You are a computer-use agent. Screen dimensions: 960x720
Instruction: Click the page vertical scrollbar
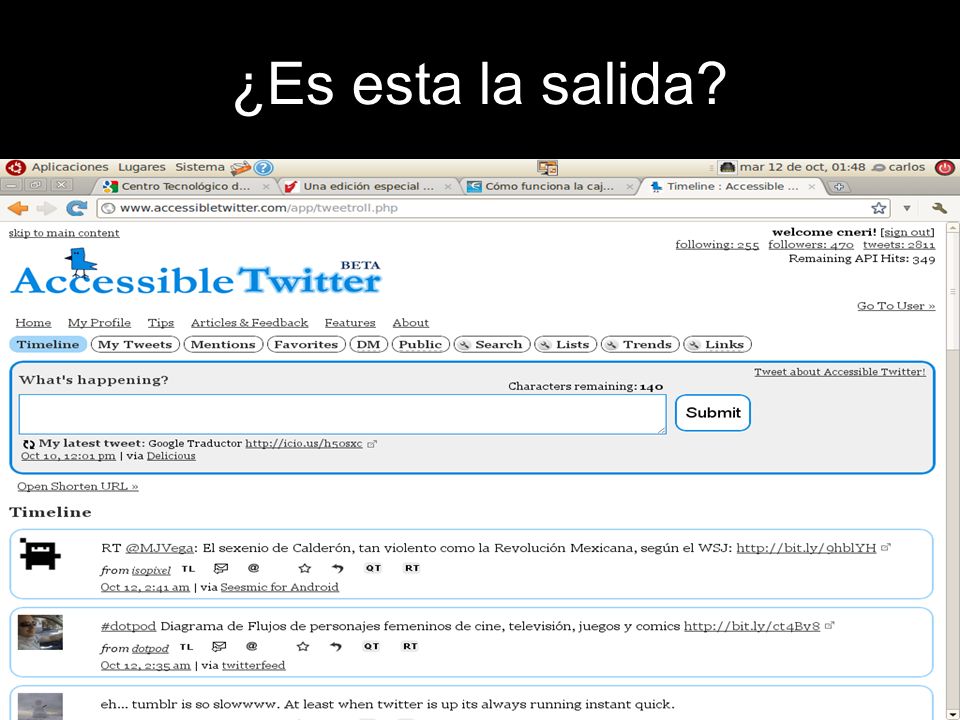tap(953, 471)
